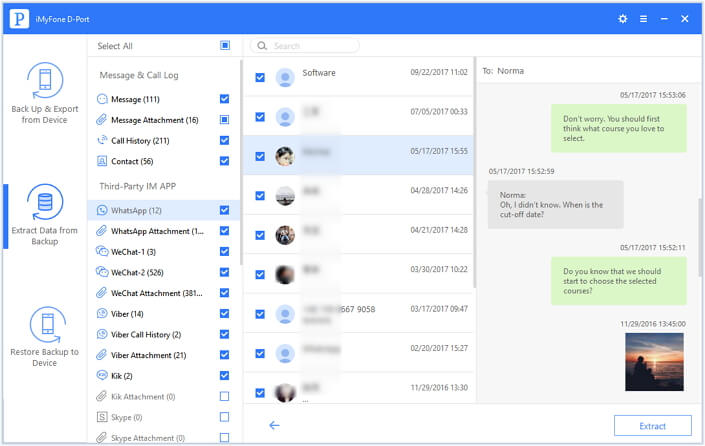Uncheck the Call History (211) checkbox
Viewport: 705px width, 446px height.
coord(224,140)
